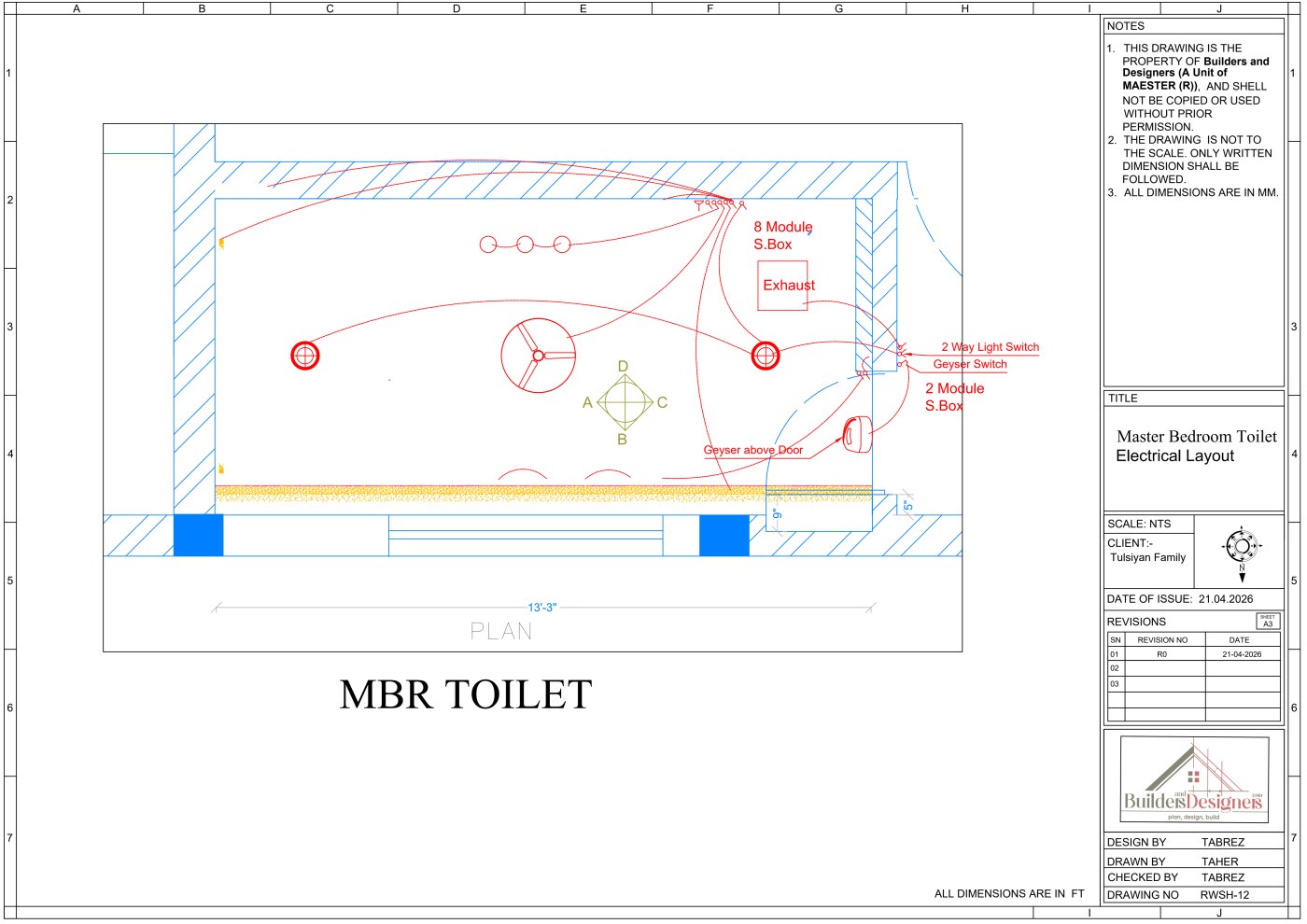
Task: Select revision date cell '21-04-2026'
Action: click(x=1242, y=655)
